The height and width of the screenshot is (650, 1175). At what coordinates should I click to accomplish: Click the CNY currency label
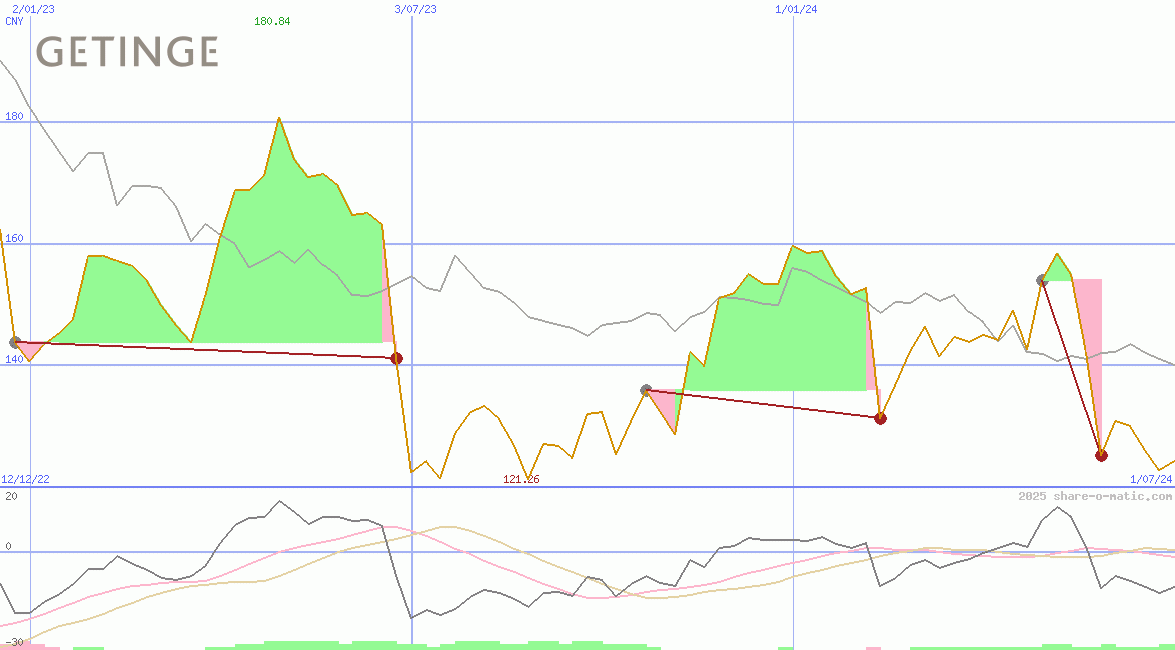tap(14, 21)
